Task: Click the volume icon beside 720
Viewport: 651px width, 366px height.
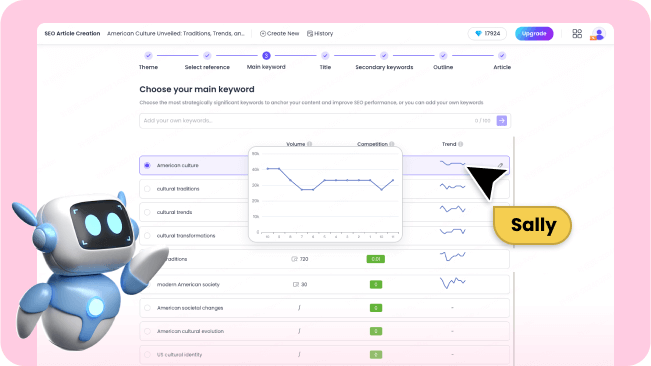Action: pyautogui.click(x=294, y=259)
